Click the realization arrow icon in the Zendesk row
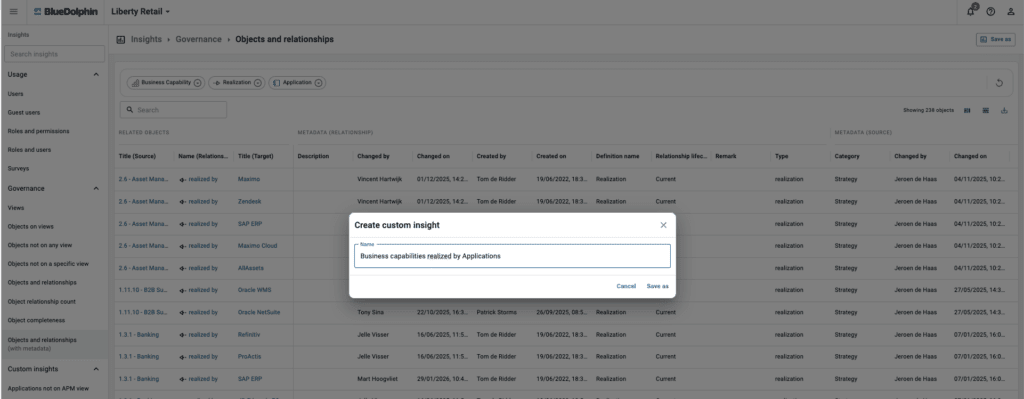 183,202
